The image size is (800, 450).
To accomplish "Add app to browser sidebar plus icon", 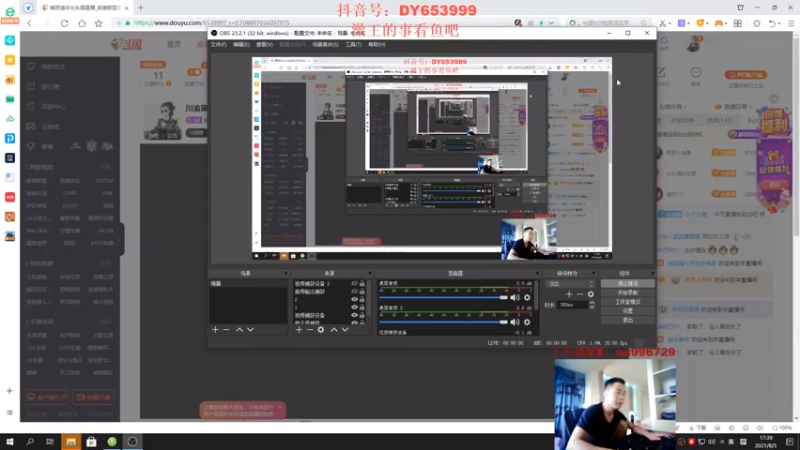I will click(x=10, y=391).
